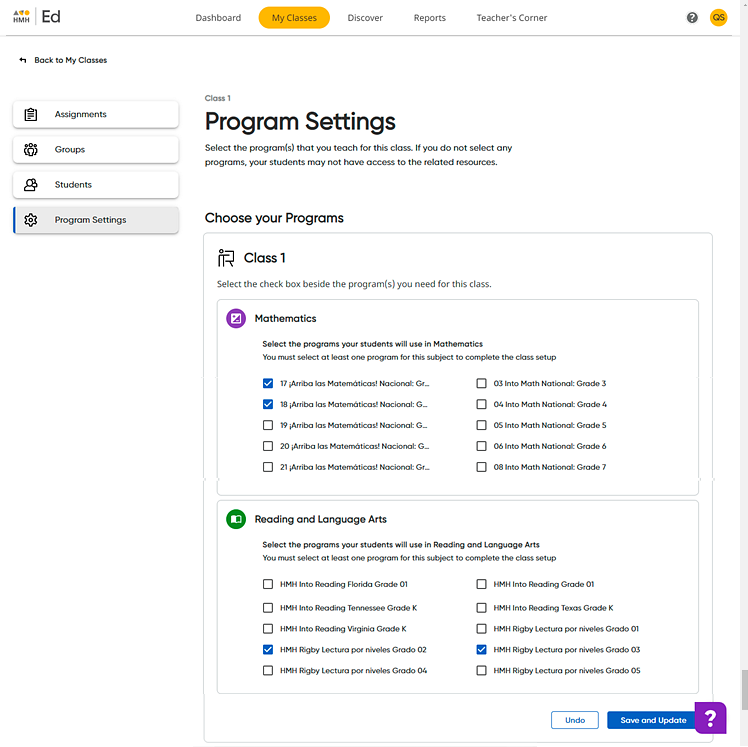Open the purple floating help widget
Screen dimensions: 748x747
click(x=710, y=717)
